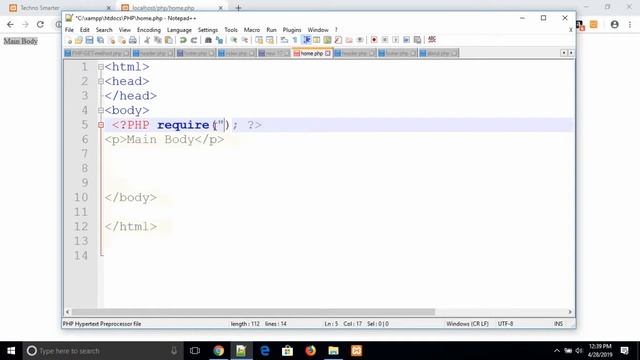Screen dimensions: 640x360
Task: Click the tab bar scroll-left arrow
Action: coord(564,53)
